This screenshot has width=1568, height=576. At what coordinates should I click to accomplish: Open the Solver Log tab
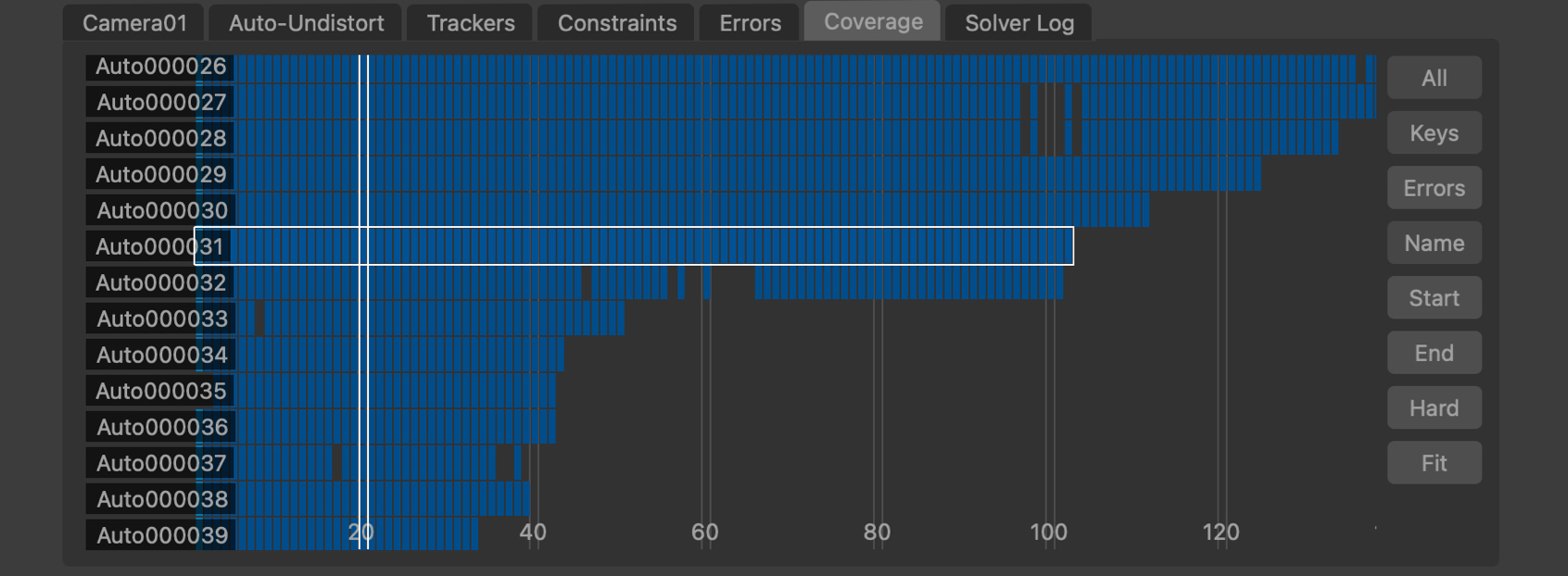click(x=1019, y=23)
